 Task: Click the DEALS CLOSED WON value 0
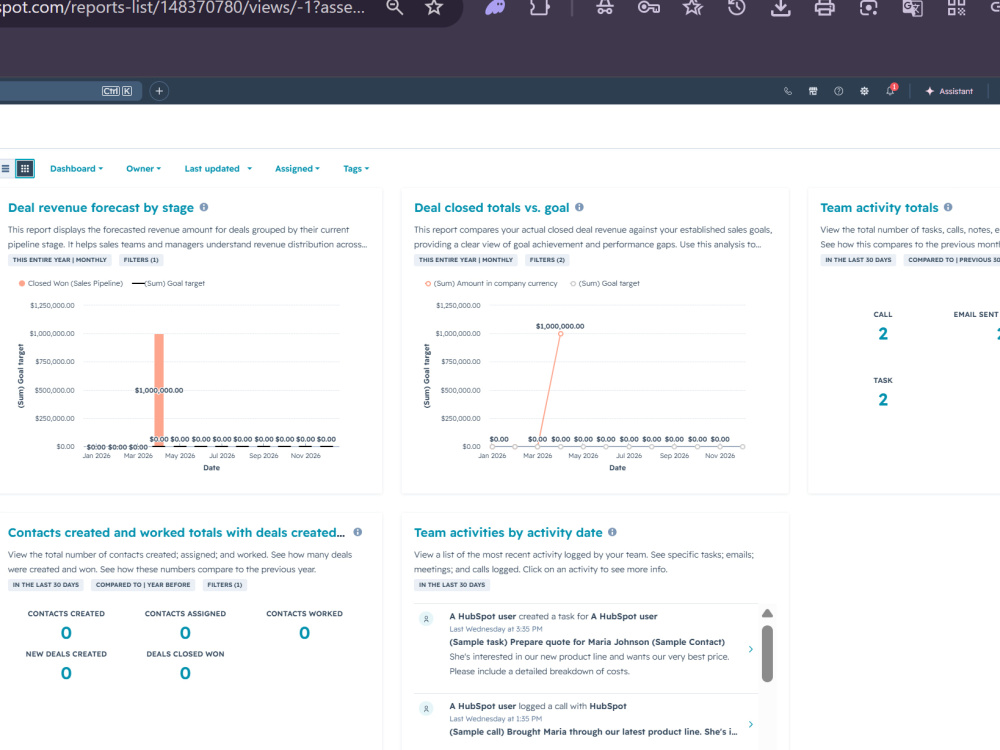point(185,673)
